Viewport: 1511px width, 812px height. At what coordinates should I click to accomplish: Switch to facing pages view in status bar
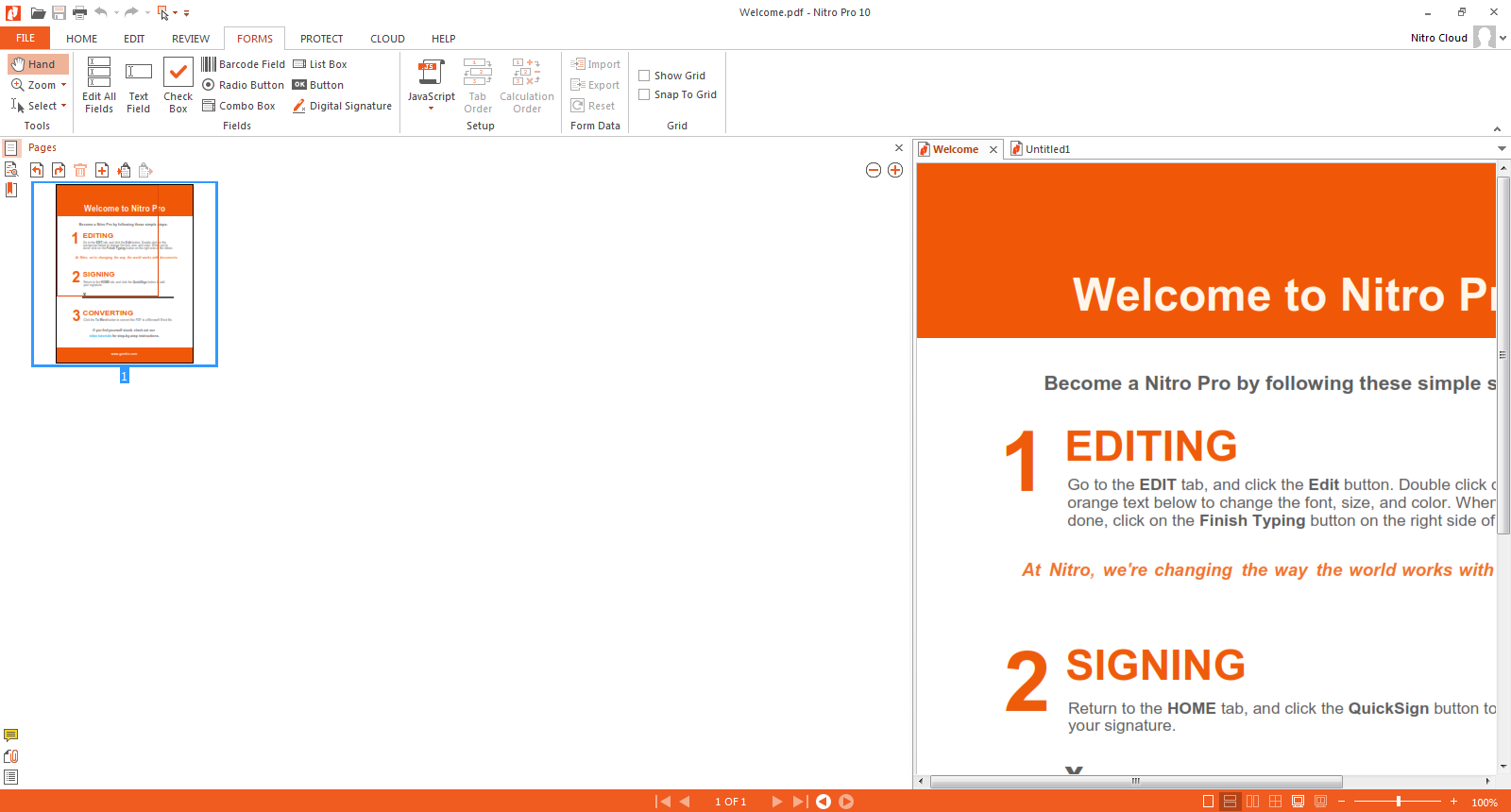tap(1252, 802)
